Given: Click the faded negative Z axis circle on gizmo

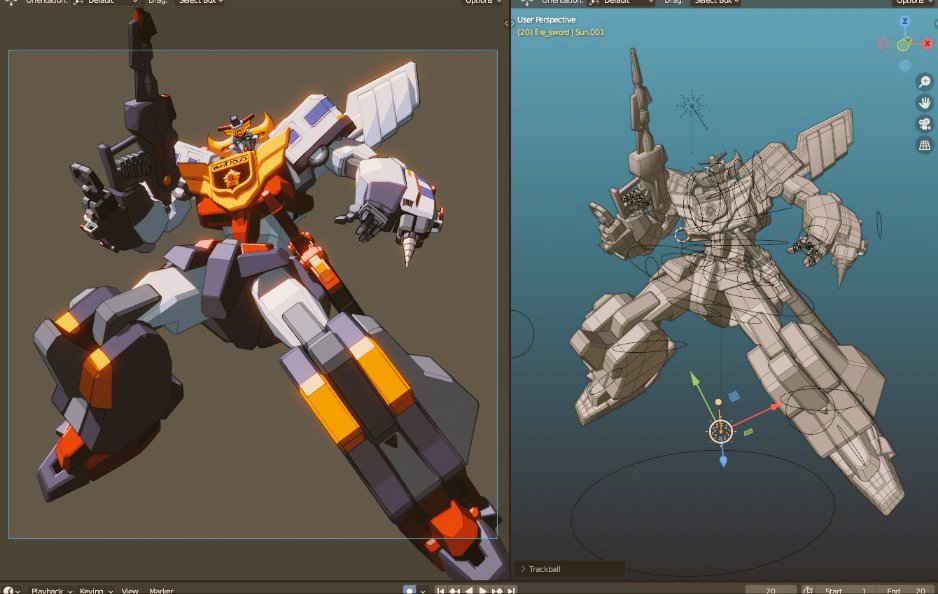Looking at the screenshot, I should point(904,65).
